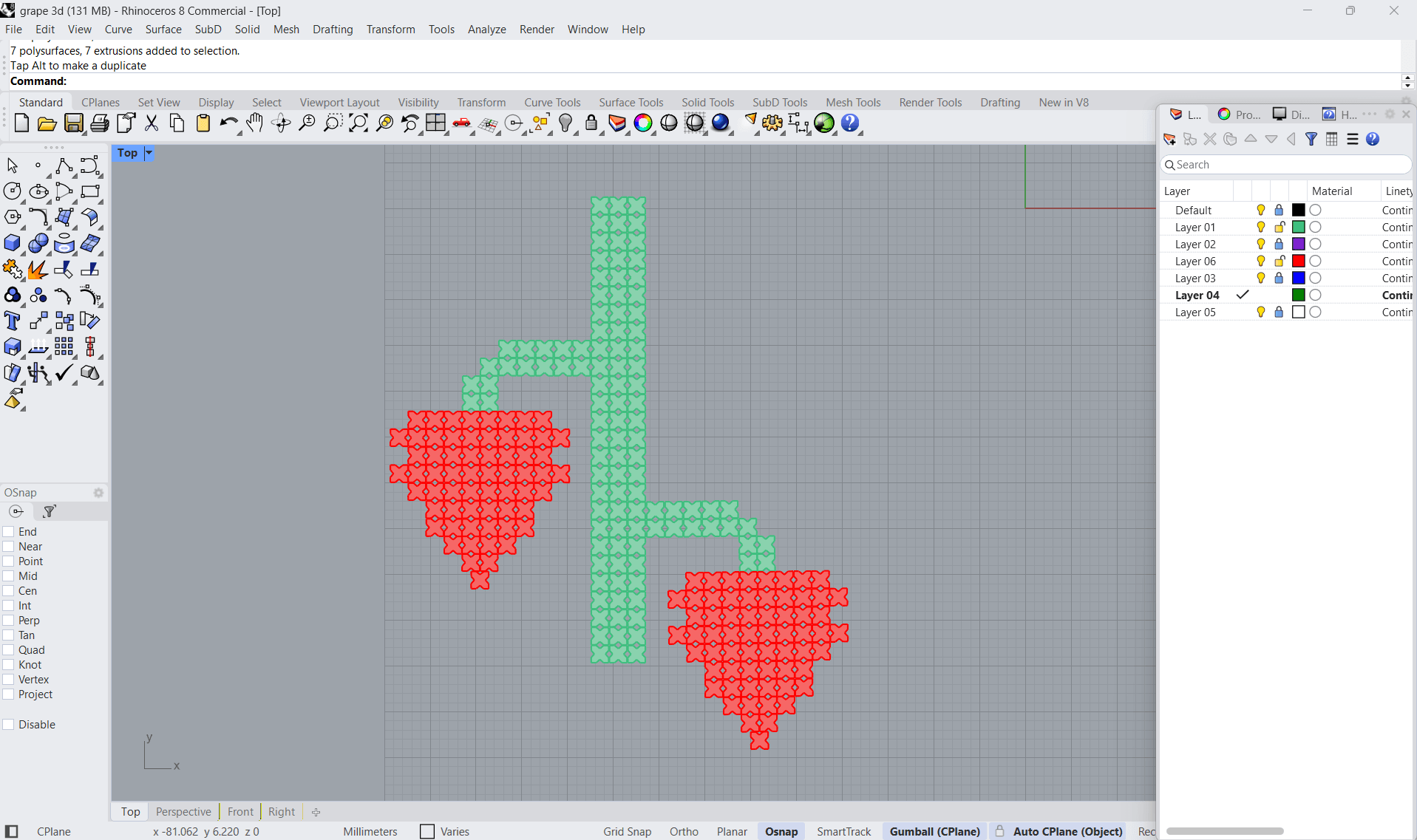The width and height of the screenshot is (1417, 840).
Task: Switch to the Perspective viewport tab
Action: 183,811
